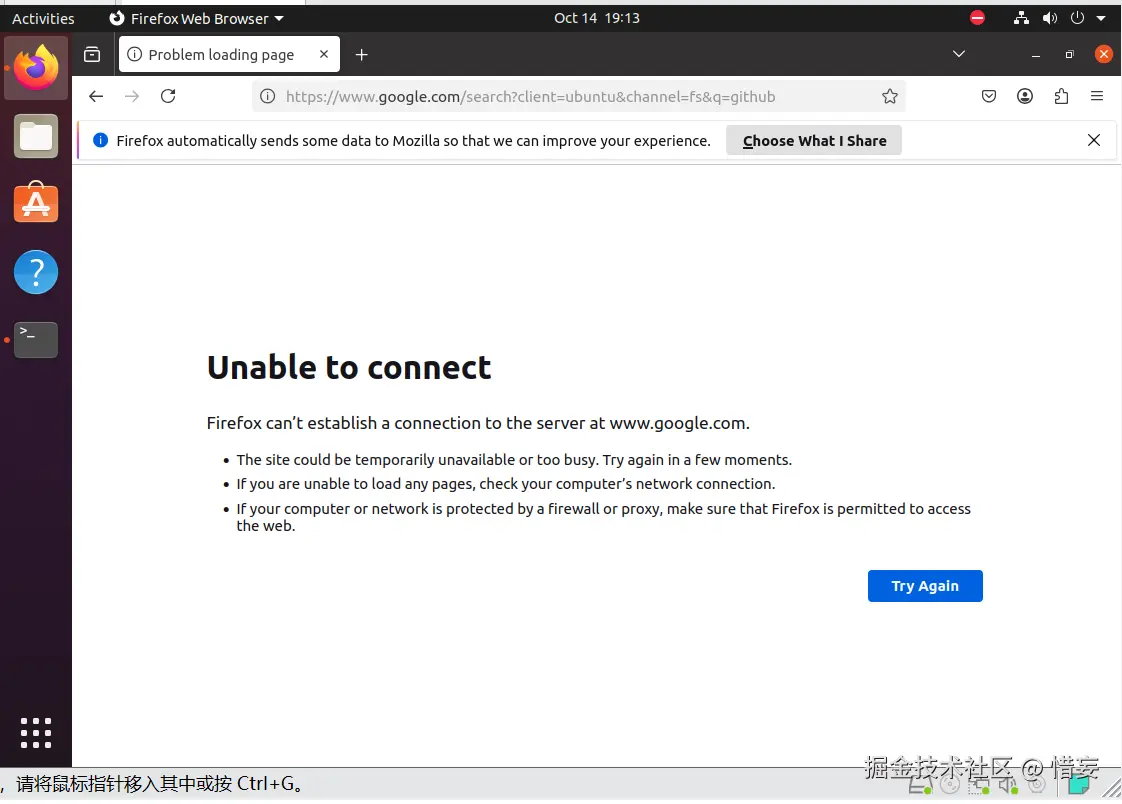1122x804 pixels.
Task: Open a new tab with plus button
Action: coord(361,54)
